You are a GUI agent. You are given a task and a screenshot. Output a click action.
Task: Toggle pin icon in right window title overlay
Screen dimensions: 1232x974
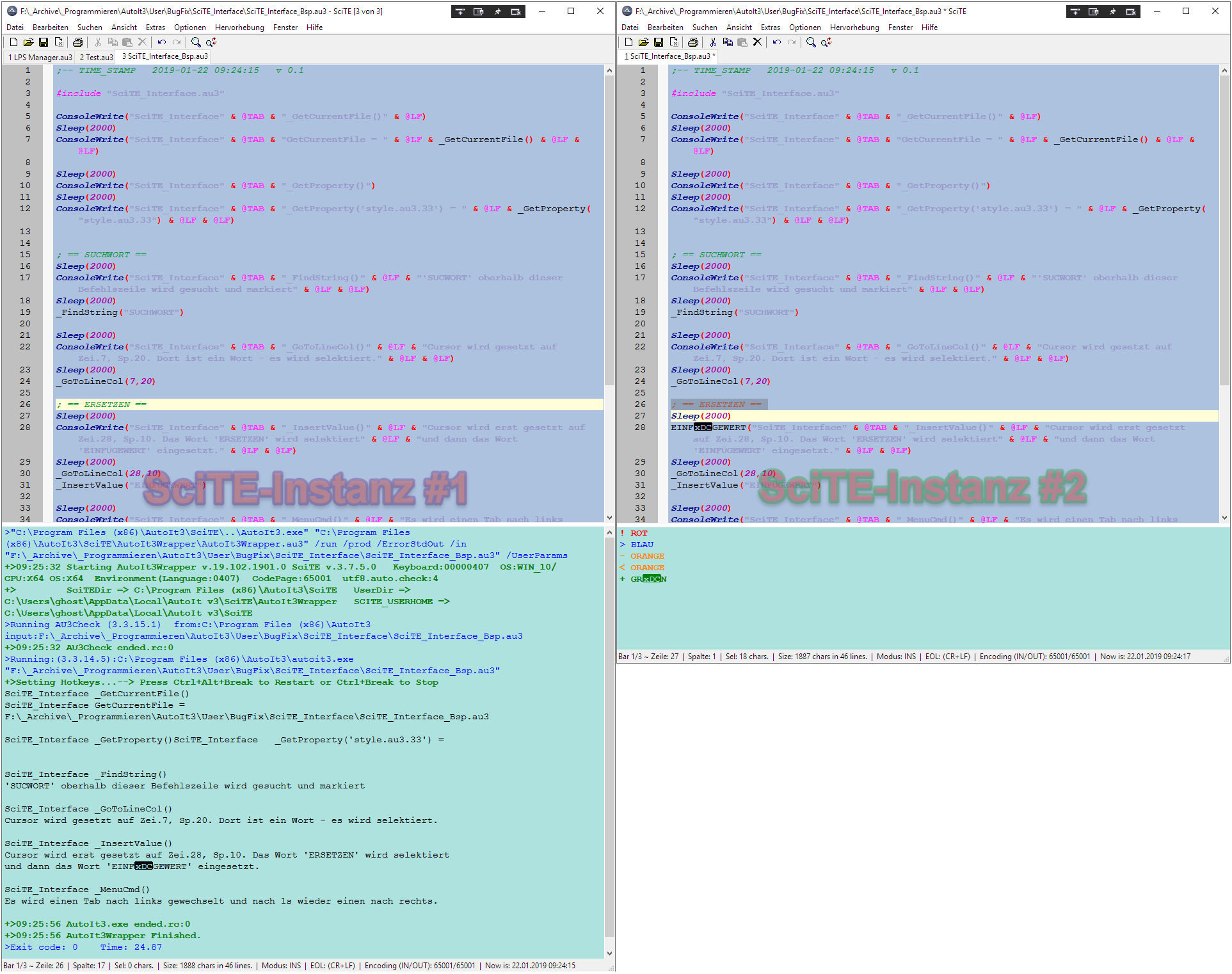pos(1112,12)
